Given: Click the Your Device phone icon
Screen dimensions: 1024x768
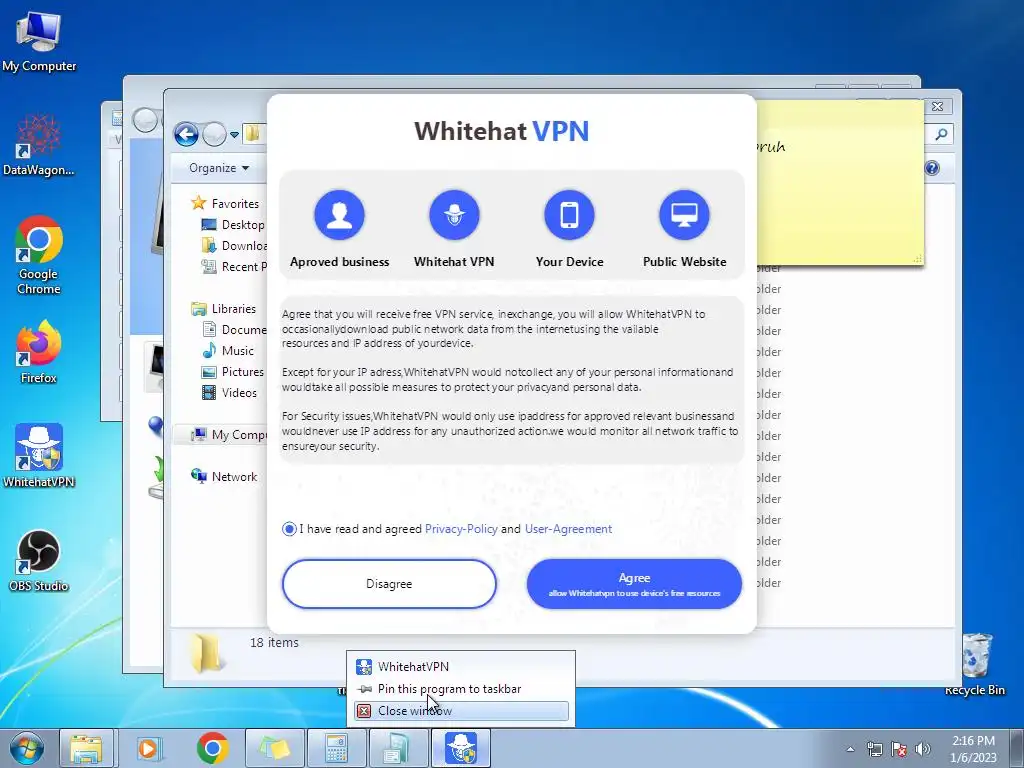Looking at the screenshot, I should point(569,215).
